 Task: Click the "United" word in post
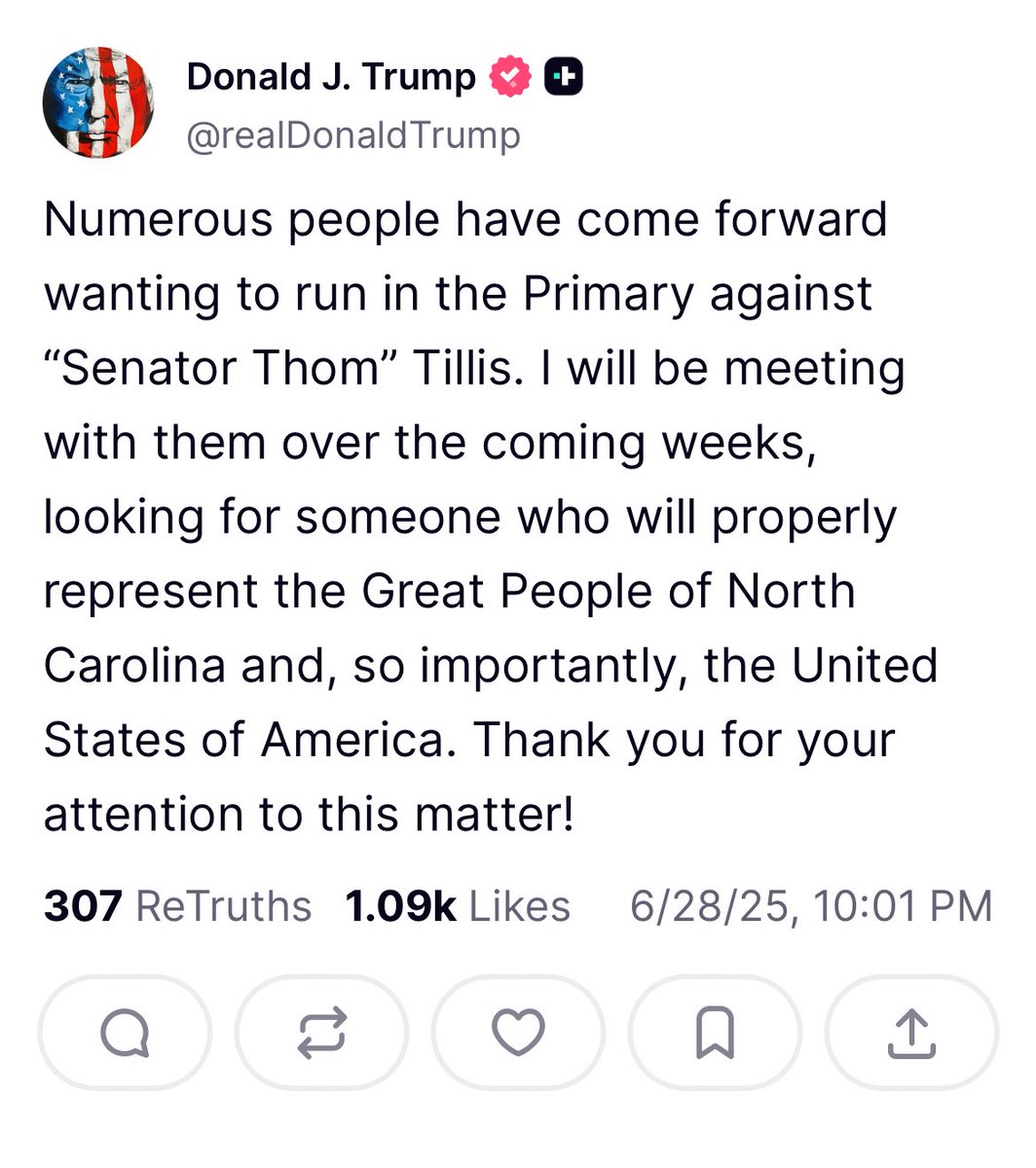click(865, 666)
